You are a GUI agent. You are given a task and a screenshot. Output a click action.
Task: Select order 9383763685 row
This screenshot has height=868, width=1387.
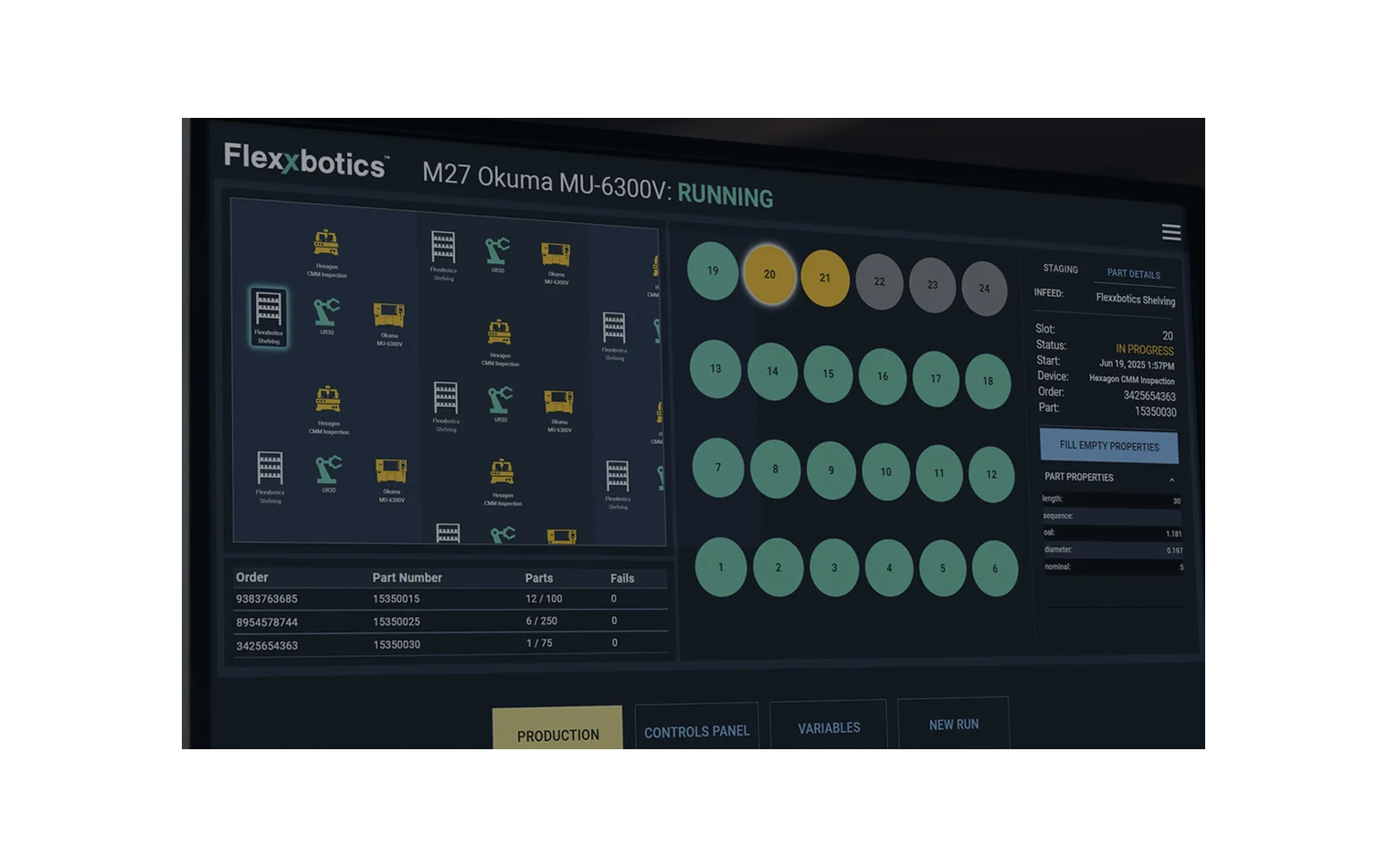tap(450, 598)
